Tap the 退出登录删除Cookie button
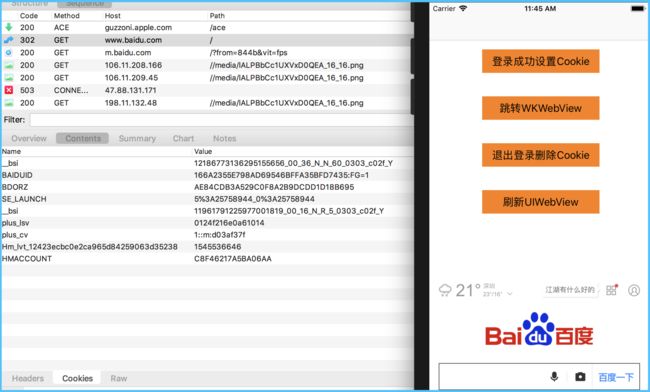Screen dimensions: 650x392 click(540, 155)
